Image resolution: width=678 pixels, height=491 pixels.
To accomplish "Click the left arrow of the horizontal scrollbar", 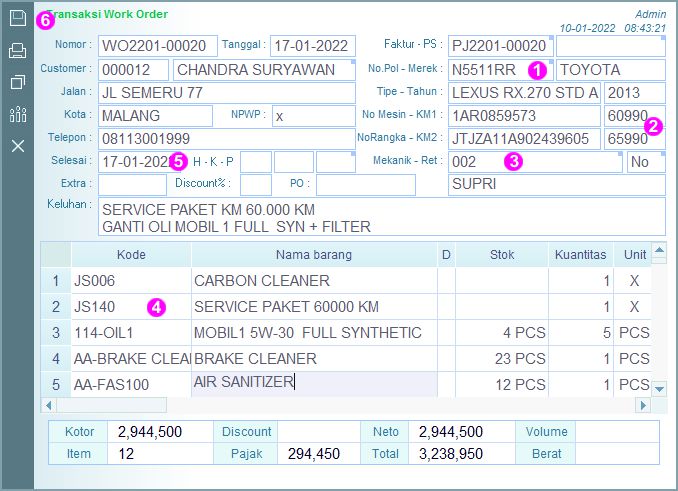I will pyautogui.click(x=46, y=405).
